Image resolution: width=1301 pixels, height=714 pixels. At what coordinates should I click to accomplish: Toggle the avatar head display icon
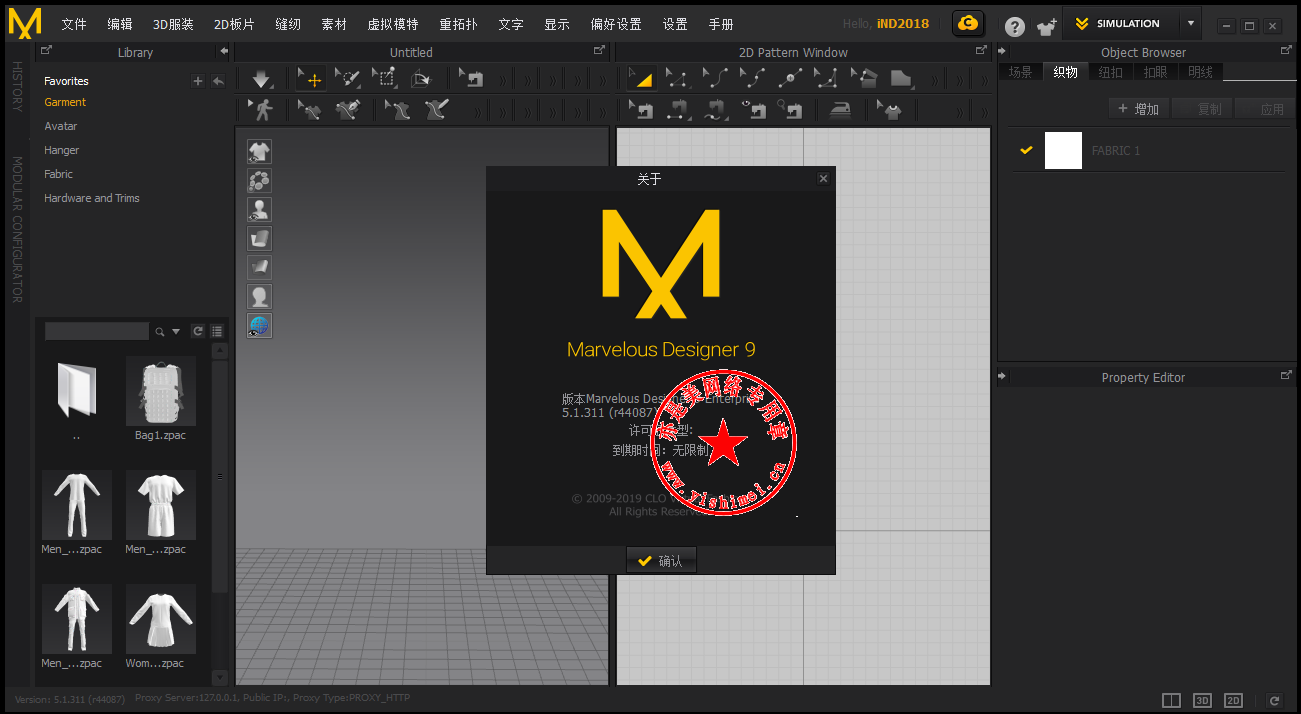tap(259, 297)
